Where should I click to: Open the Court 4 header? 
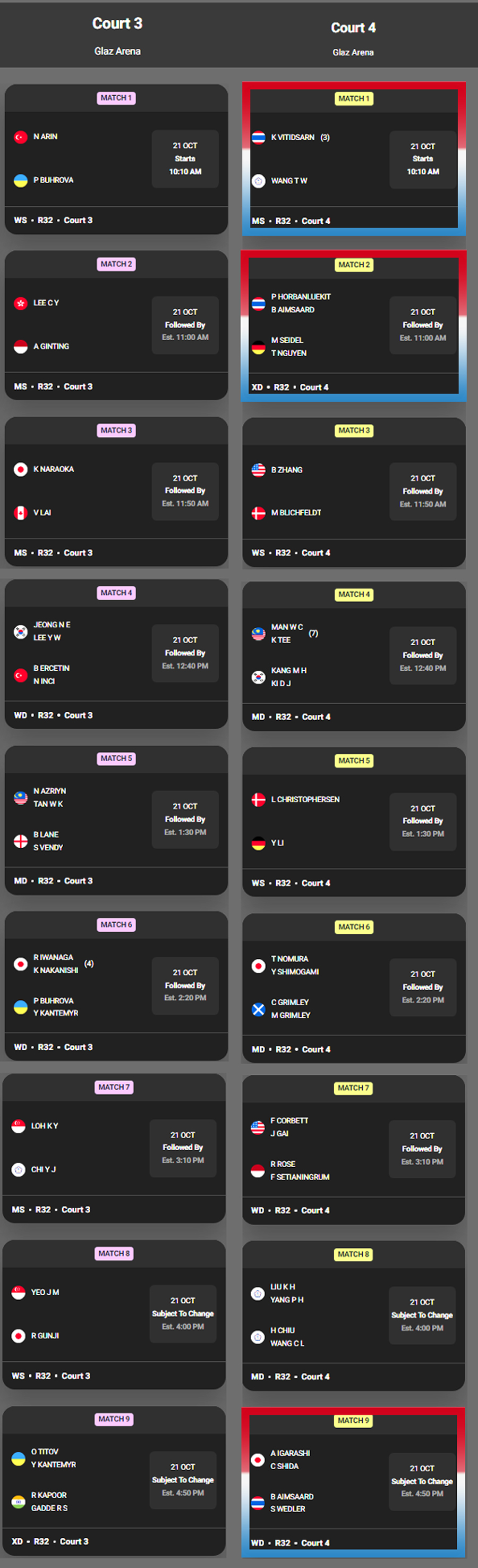[353, 28]
